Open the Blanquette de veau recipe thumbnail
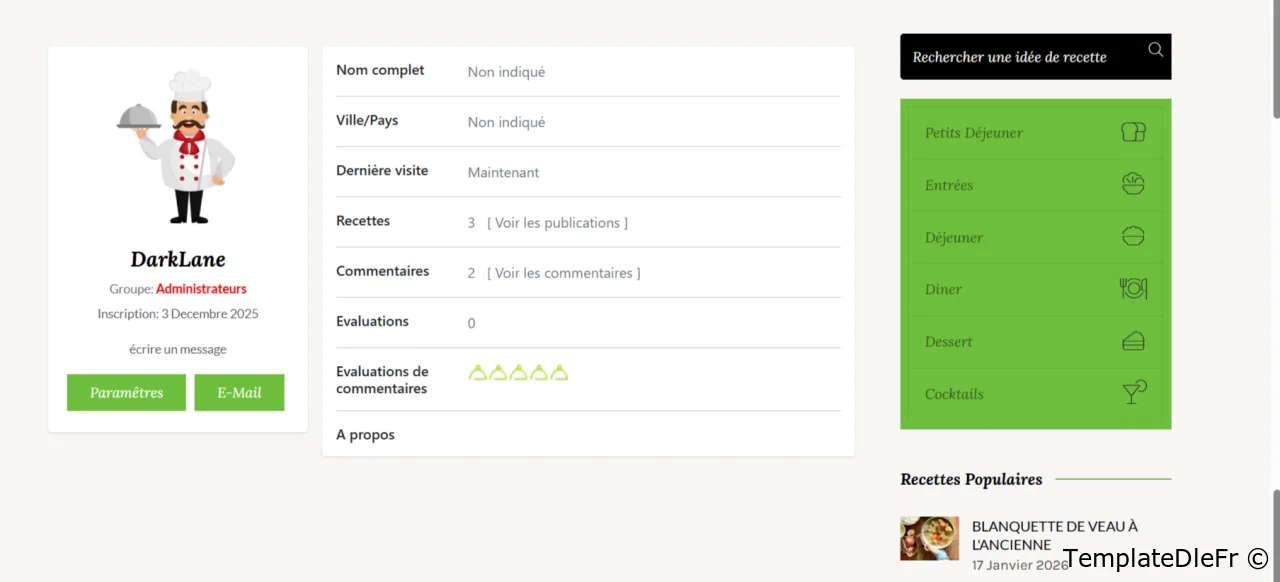 pos(929,538)
